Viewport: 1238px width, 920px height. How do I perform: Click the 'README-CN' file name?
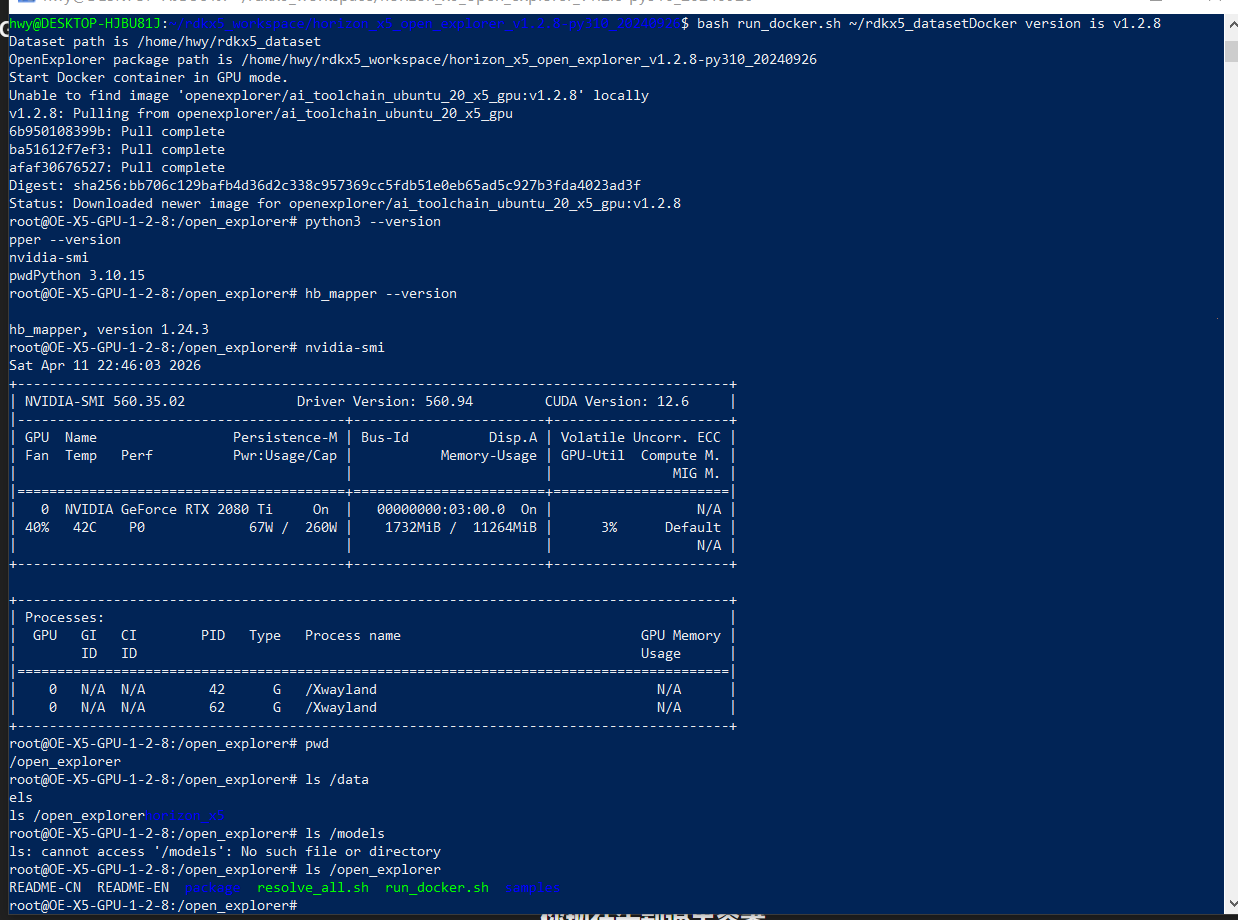(45, 887)
